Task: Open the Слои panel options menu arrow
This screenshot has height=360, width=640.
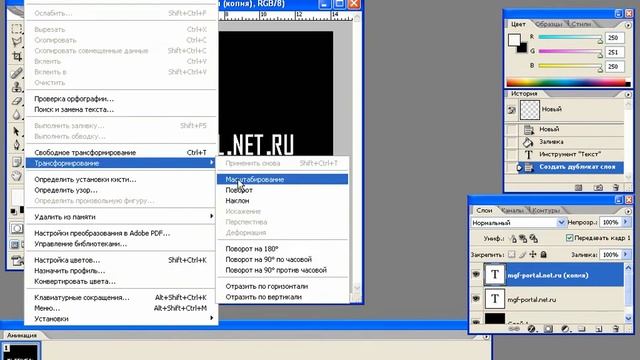Action: click(x=628, y=211)
